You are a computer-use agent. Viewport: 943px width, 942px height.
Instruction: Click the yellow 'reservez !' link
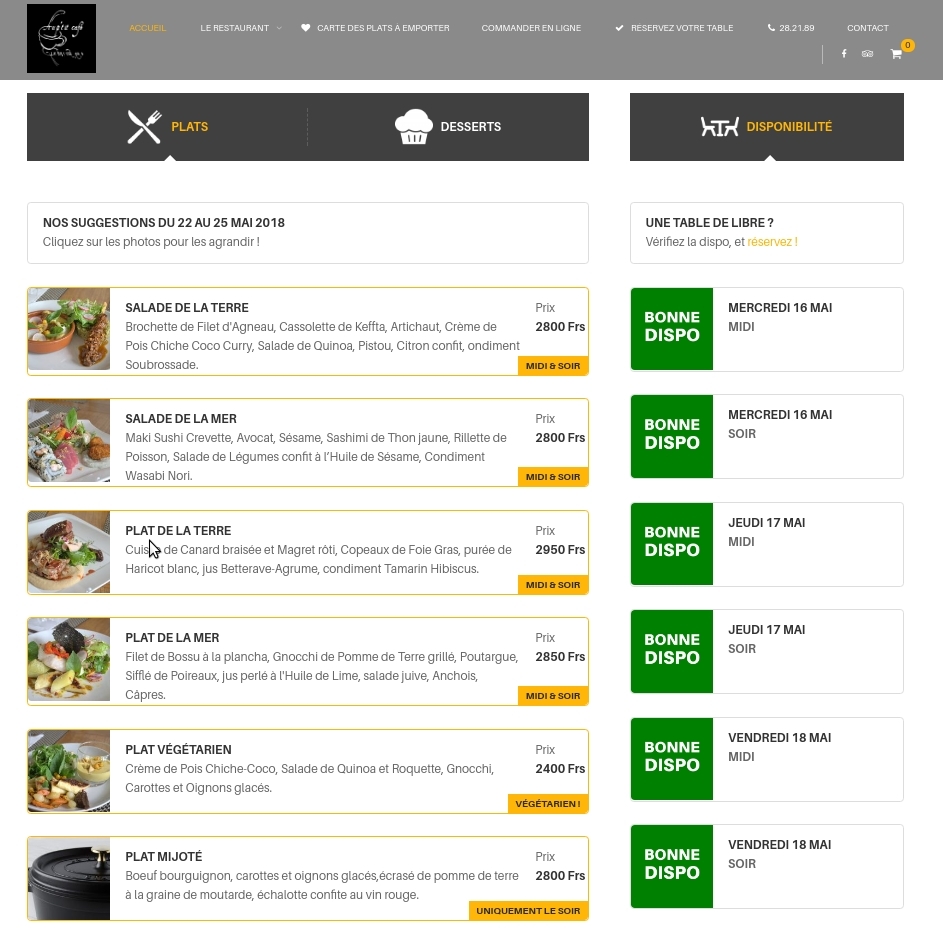(772, 242)
